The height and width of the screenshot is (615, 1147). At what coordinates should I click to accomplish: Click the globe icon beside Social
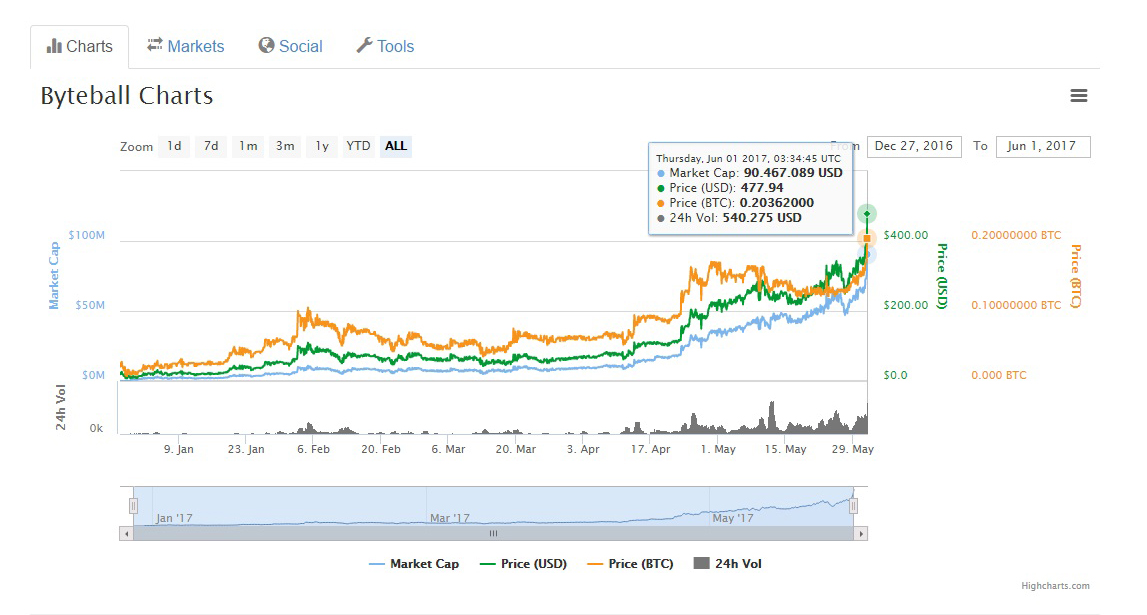point(266,45)
